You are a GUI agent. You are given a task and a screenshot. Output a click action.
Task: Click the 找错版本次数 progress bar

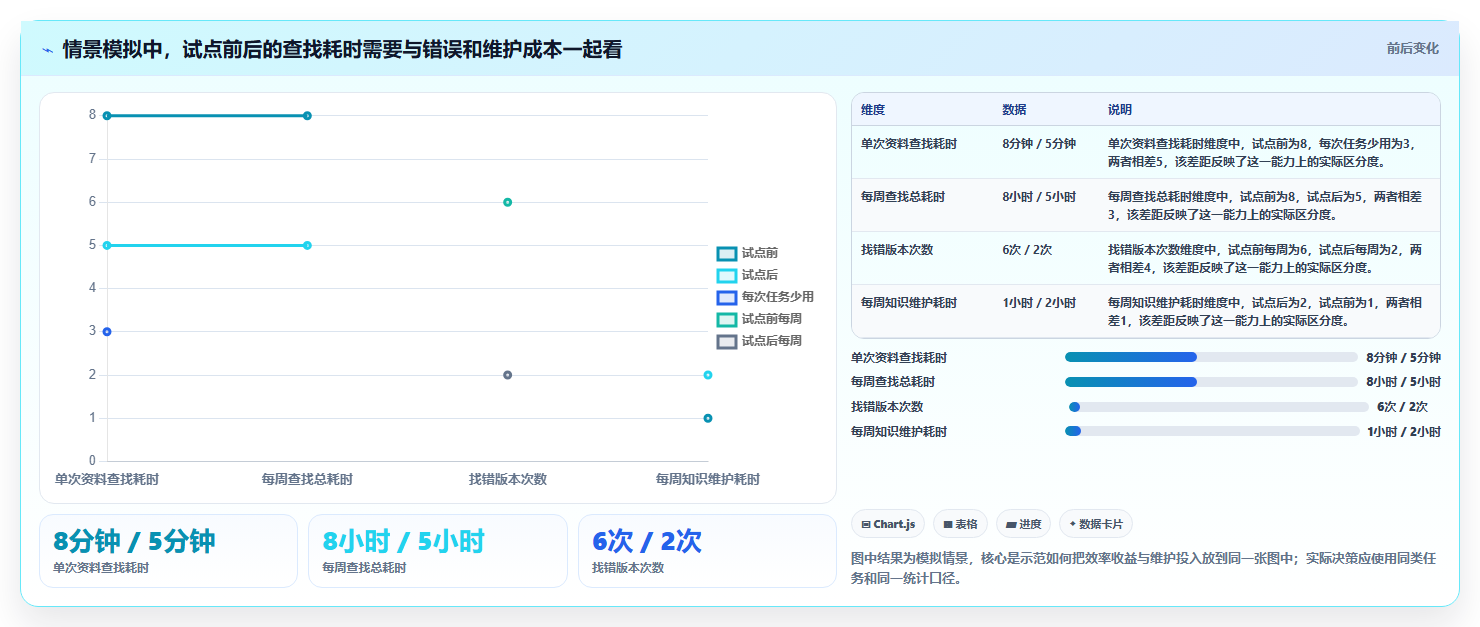point(1217,407)
